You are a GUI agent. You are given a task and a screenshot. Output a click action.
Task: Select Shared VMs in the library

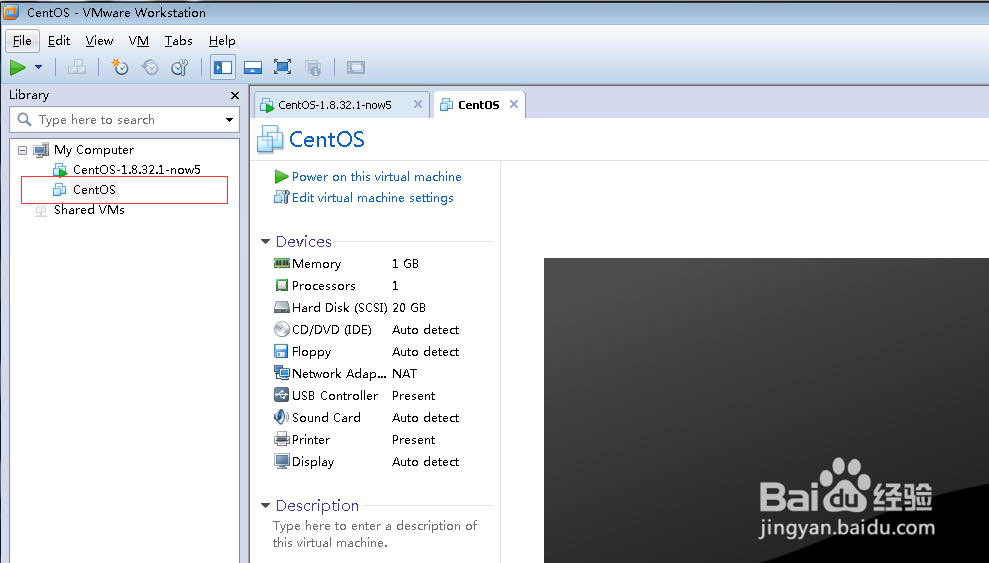89,210
